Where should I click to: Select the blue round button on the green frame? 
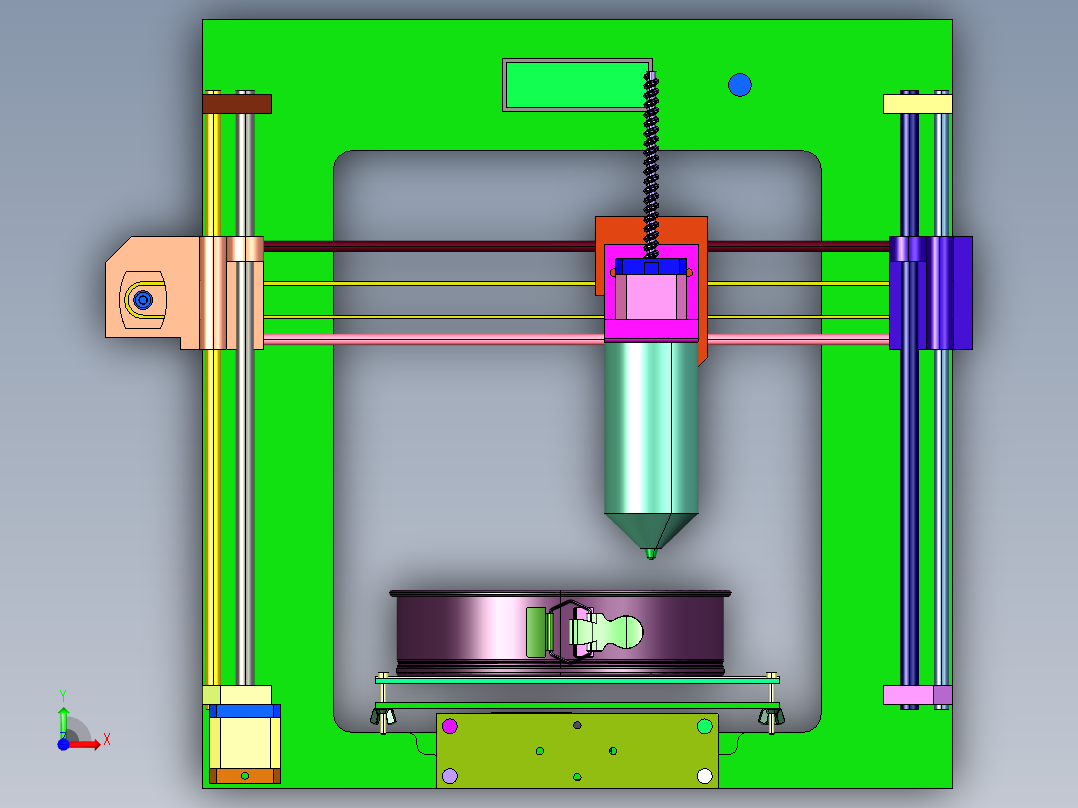(x=740, y=85)
